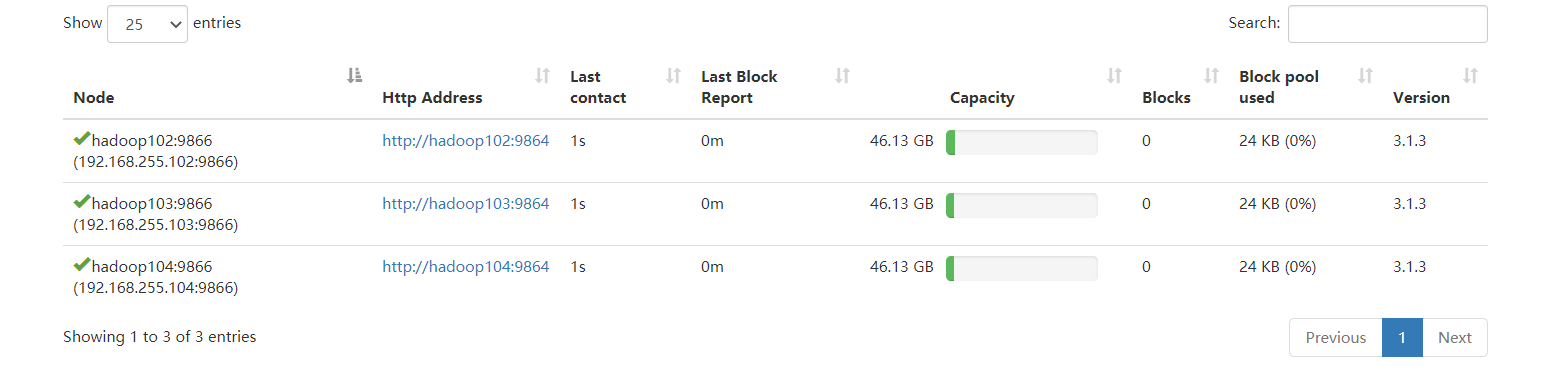Click hadoop102 capacity usage bar

pos(1021,142)
